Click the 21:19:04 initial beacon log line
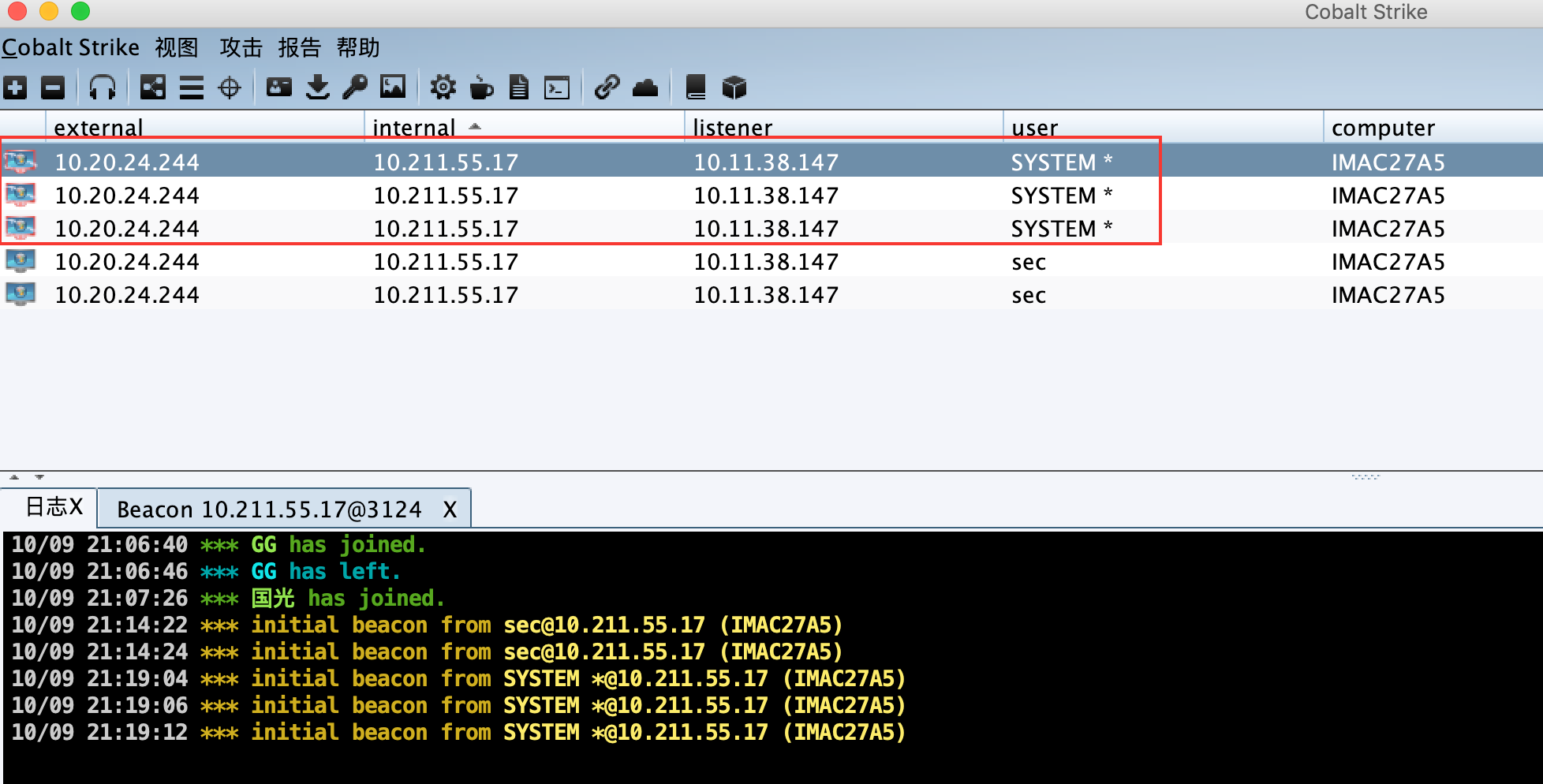 click(x=458, y=679)
